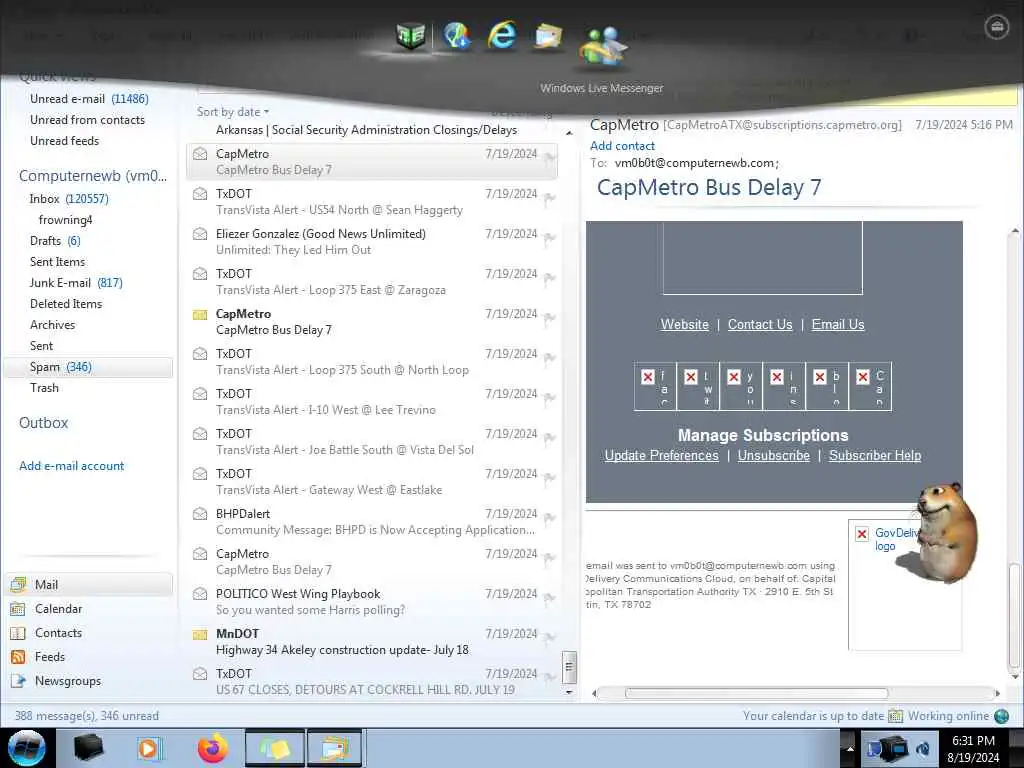Viewport: 1024px width, 768px height.
Task: Switch to the Contacts view
Action: coord(58,633)
